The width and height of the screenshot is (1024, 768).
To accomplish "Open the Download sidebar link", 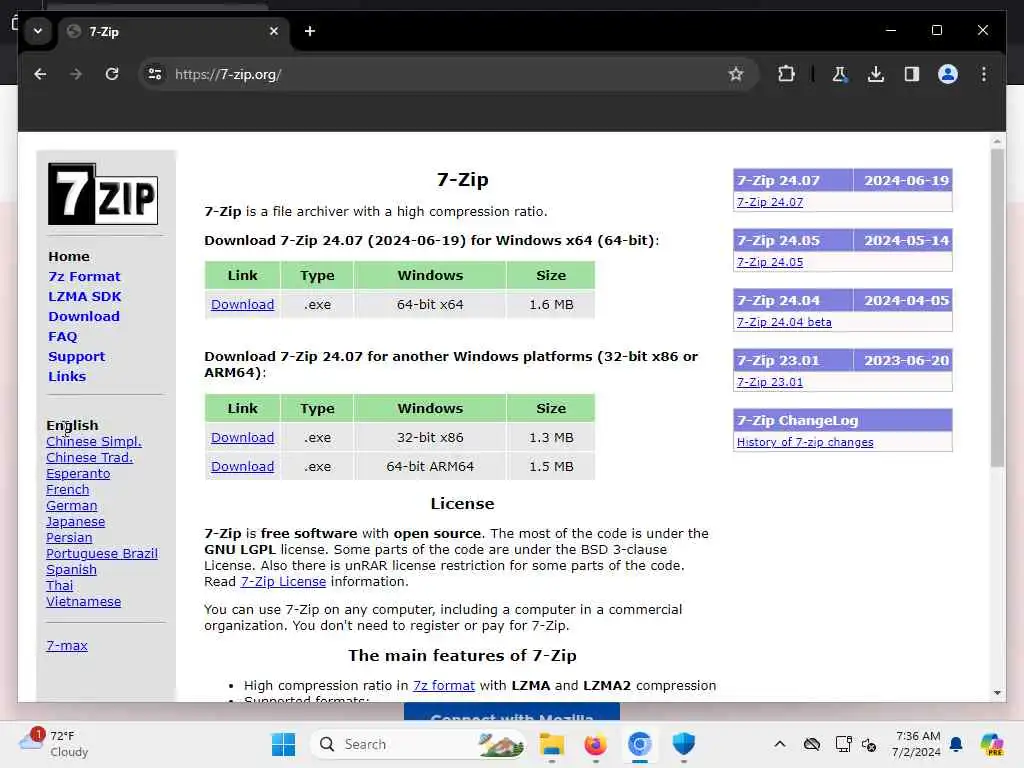I will tap(84, 317).
